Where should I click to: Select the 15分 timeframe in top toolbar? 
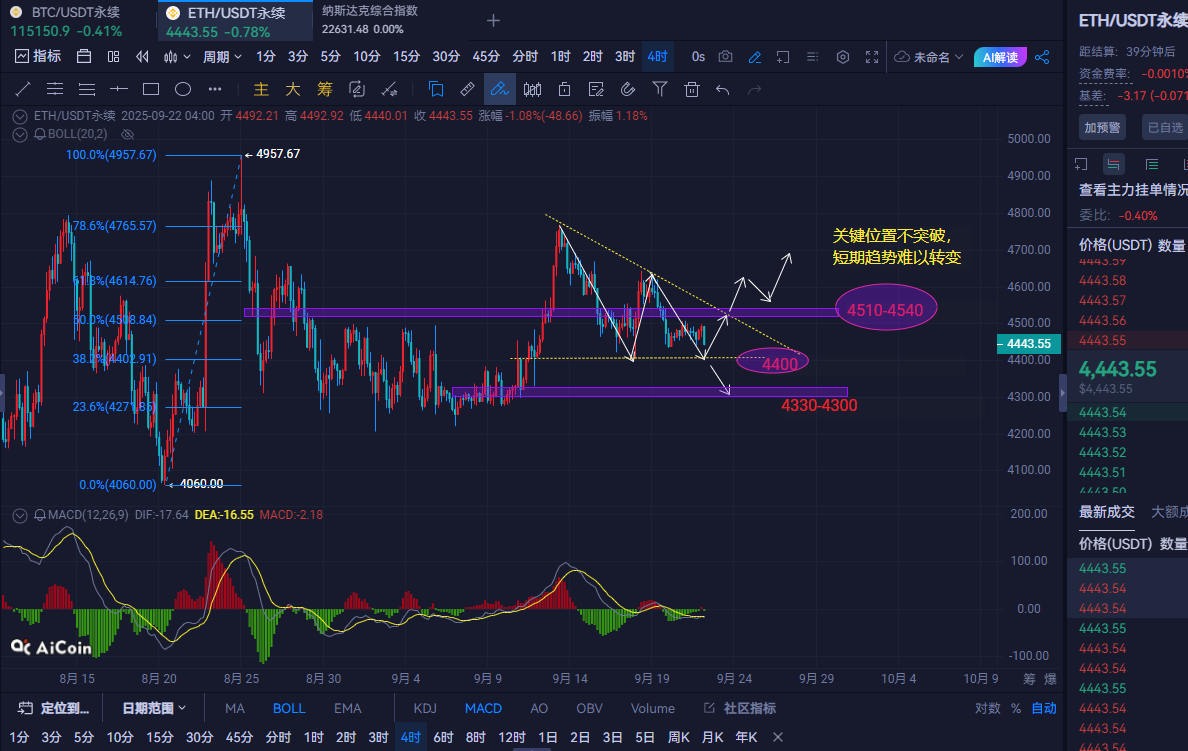406,57
